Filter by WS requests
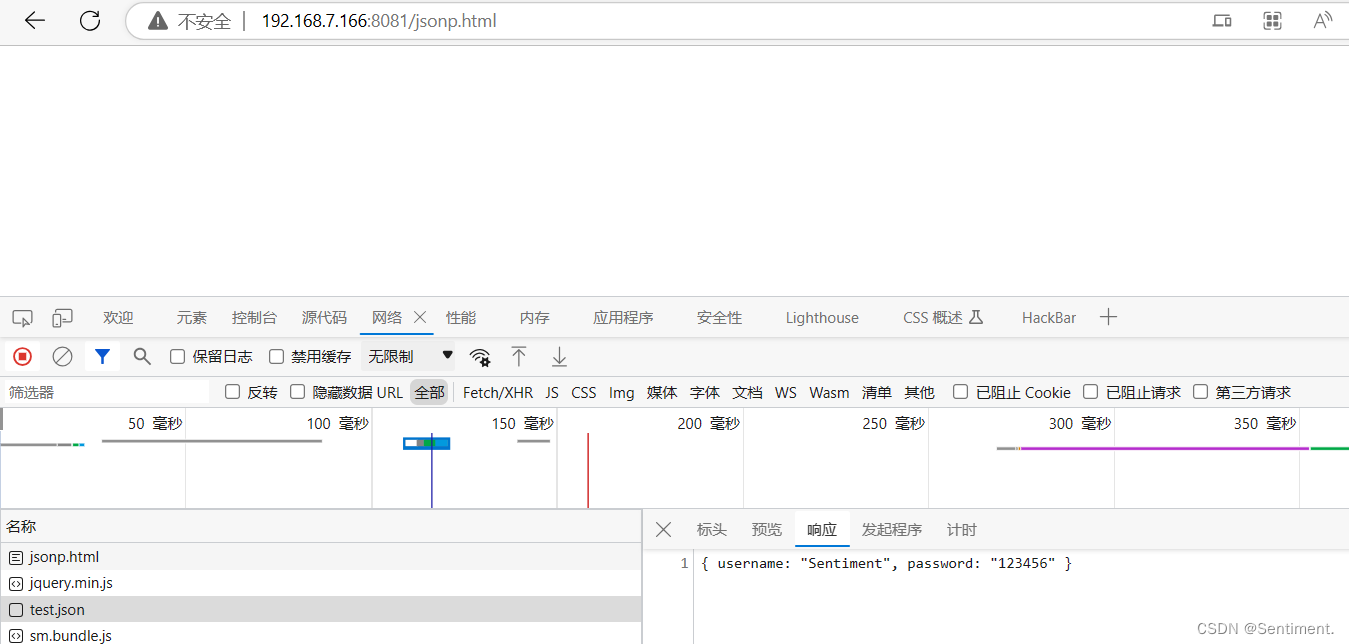Viewport: 1349px width, 644px height. point(786,393)
